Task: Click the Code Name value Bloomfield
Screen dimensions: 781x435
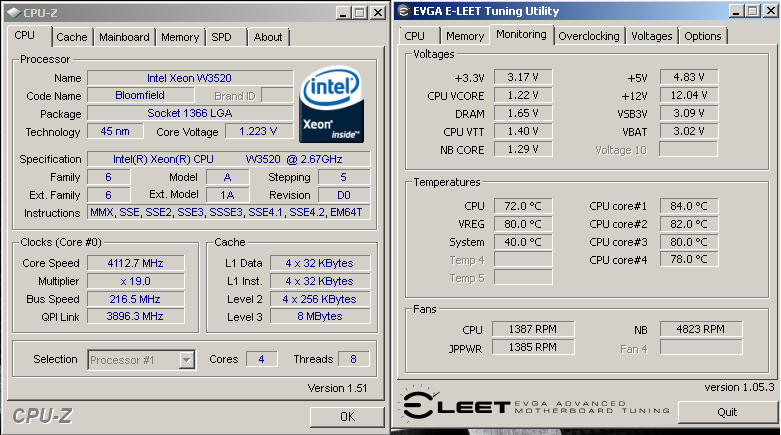Action: [140, 95]
